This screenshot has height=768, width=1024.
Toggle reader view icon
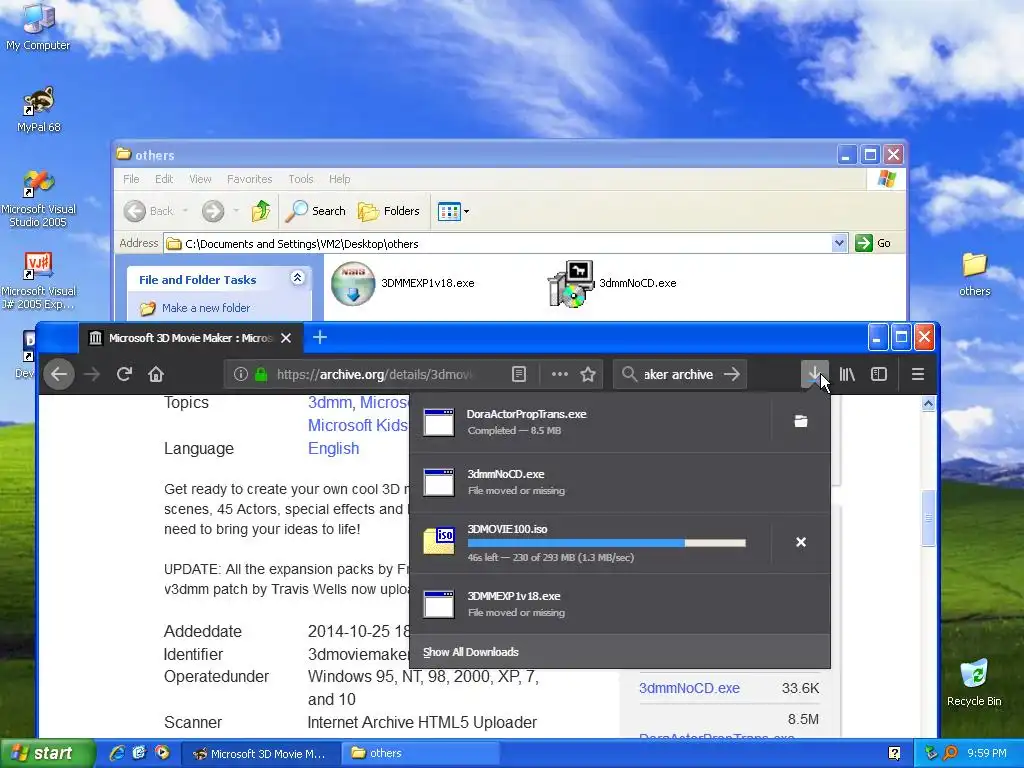pos(519,374)
